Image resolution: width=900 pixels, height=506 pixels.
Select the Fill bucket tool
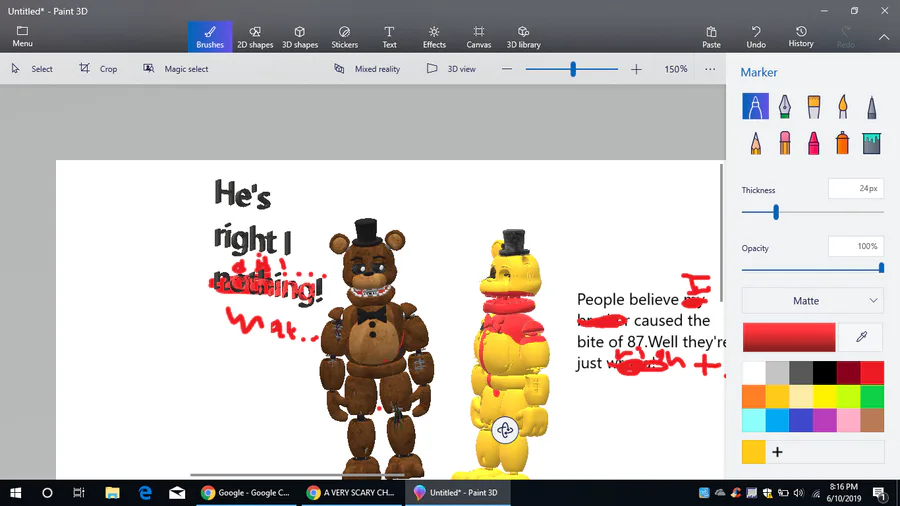click(872, 143)
